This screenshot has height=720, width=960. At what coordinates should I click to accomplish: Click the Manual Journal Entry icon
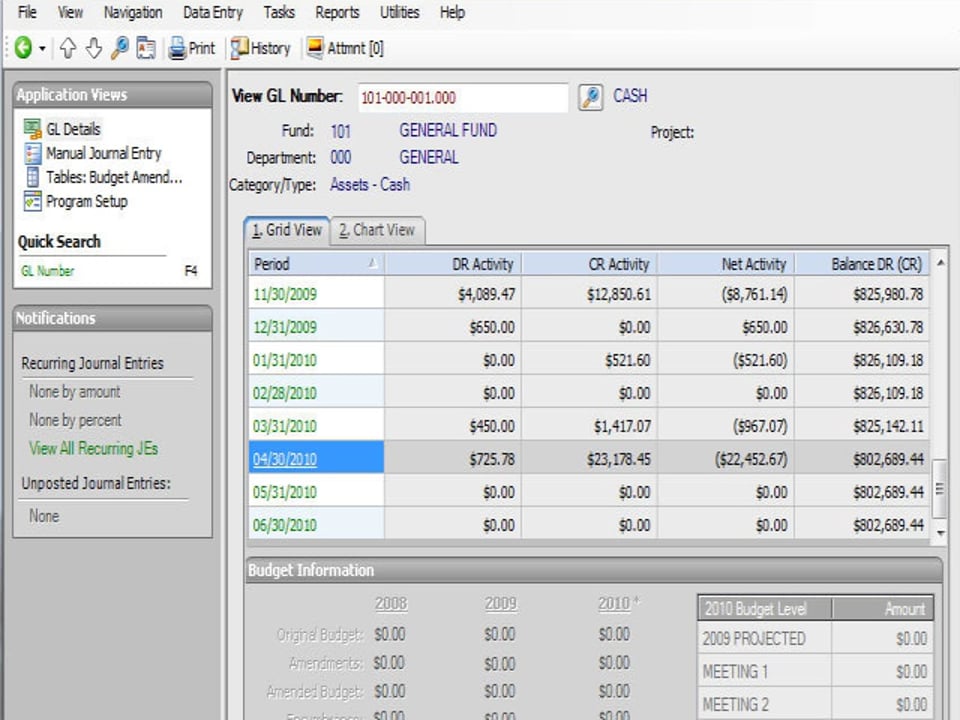[32, 153]
